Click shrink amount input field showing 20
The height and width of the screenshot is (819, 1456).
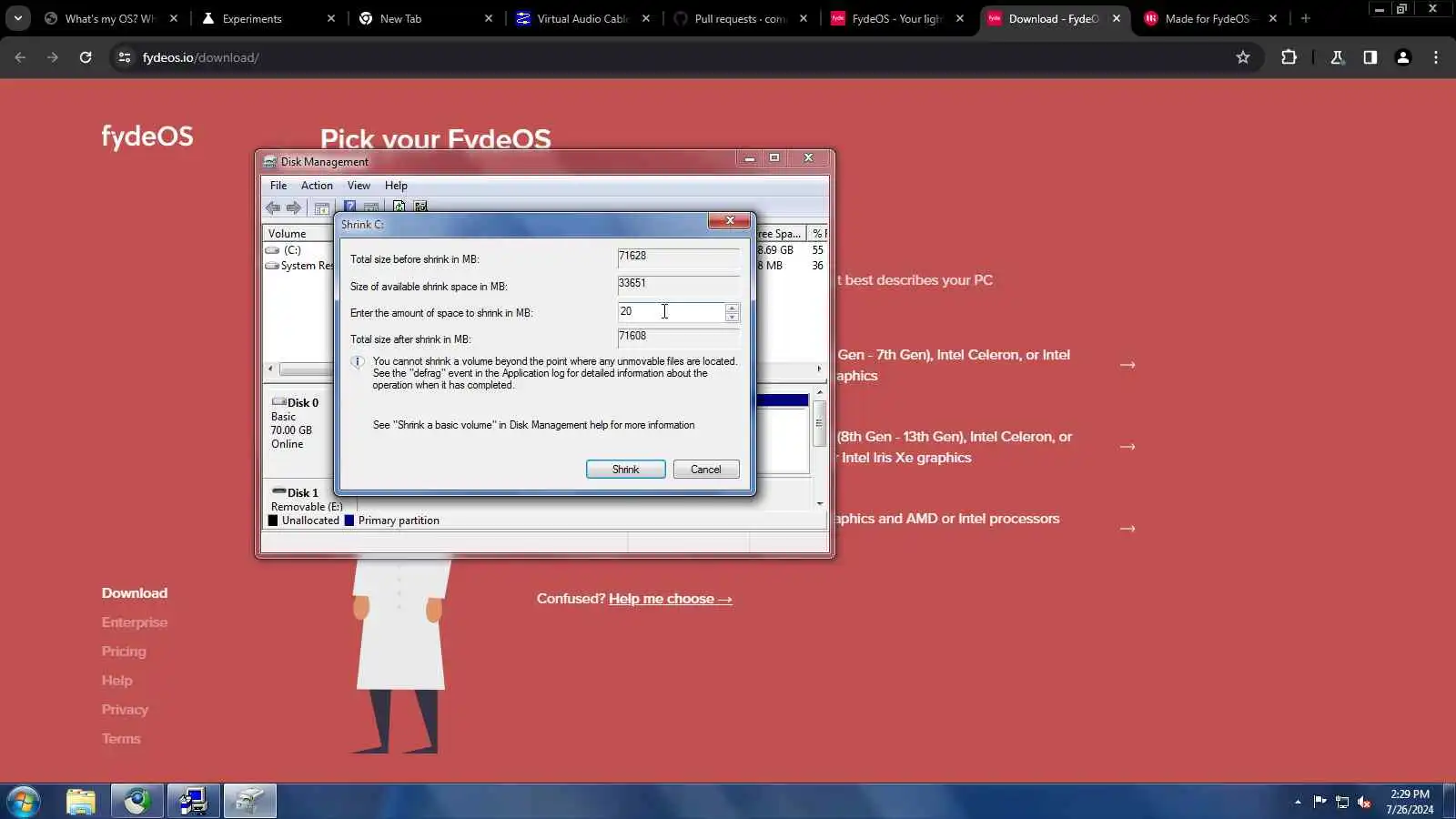pos(671,312)
